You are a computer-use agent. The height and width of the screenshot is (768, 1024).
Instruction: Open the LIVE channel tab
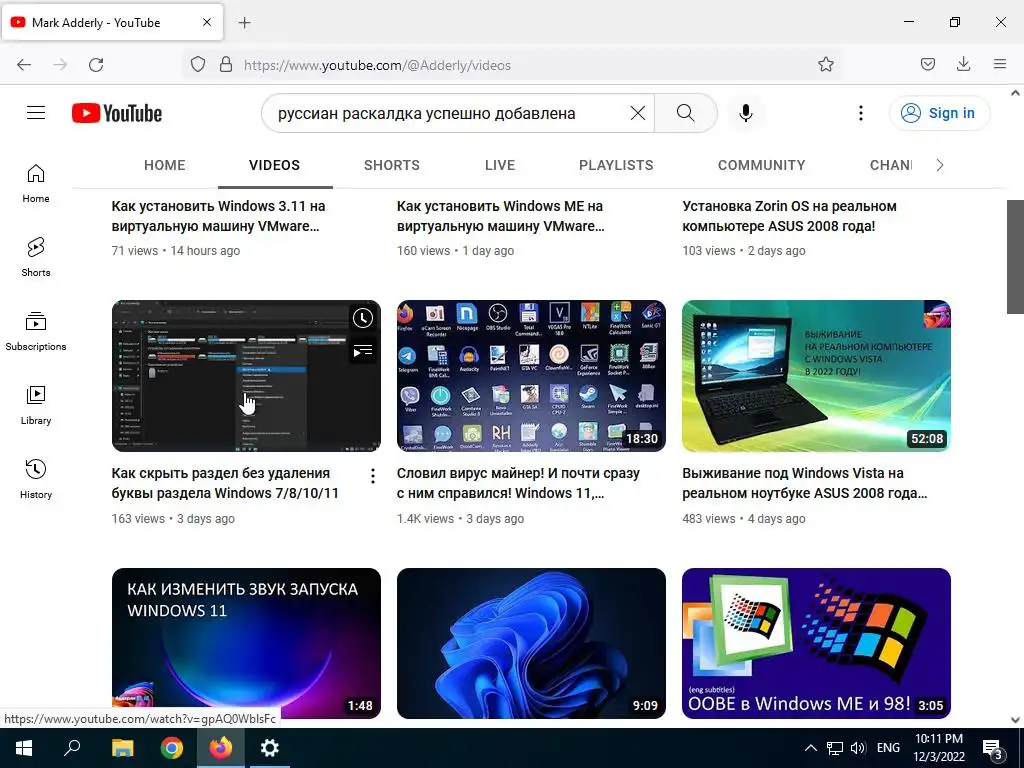(500, 165)
